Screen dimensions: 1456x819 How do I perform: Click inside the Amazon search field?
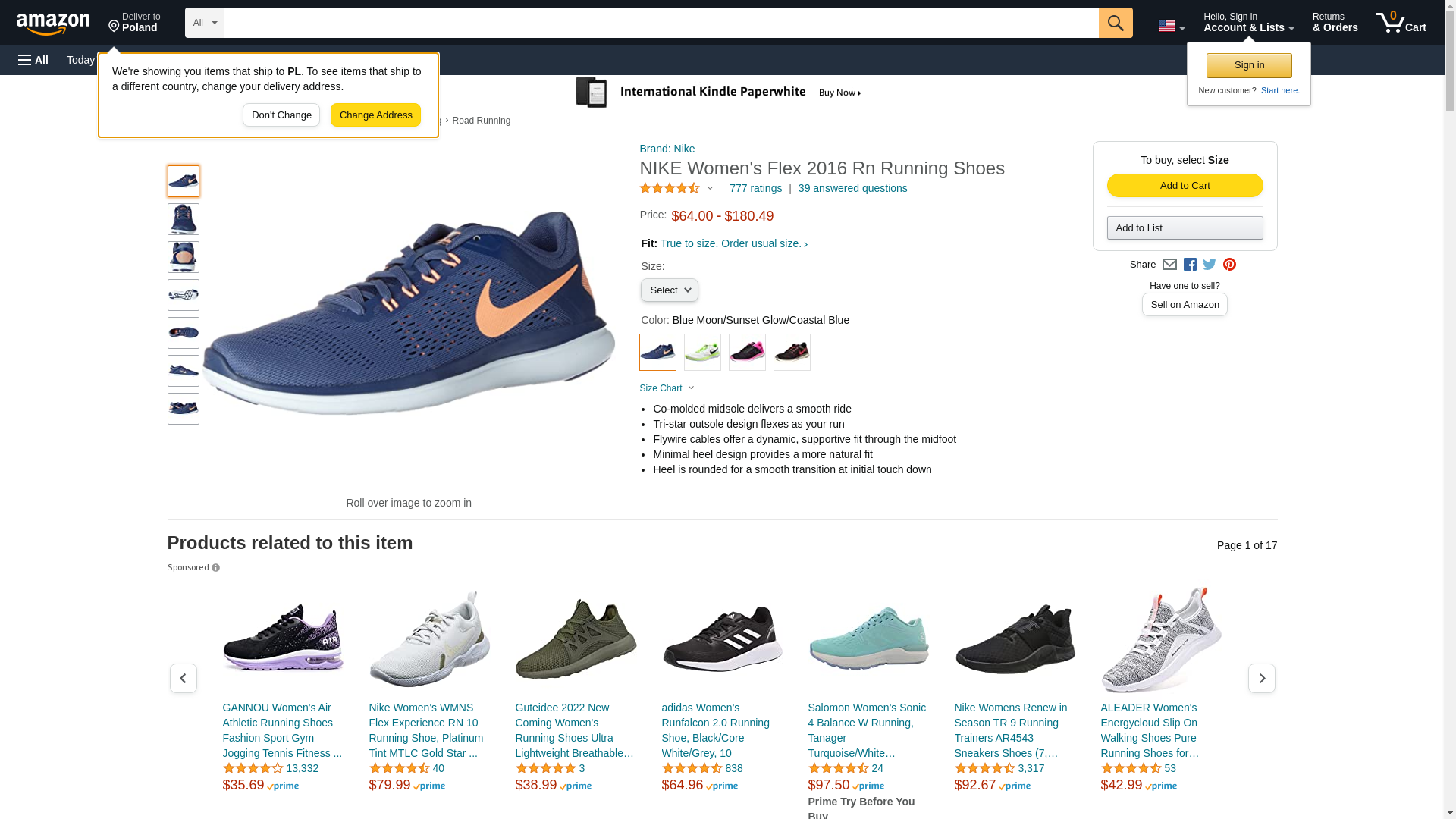point(661,23)
